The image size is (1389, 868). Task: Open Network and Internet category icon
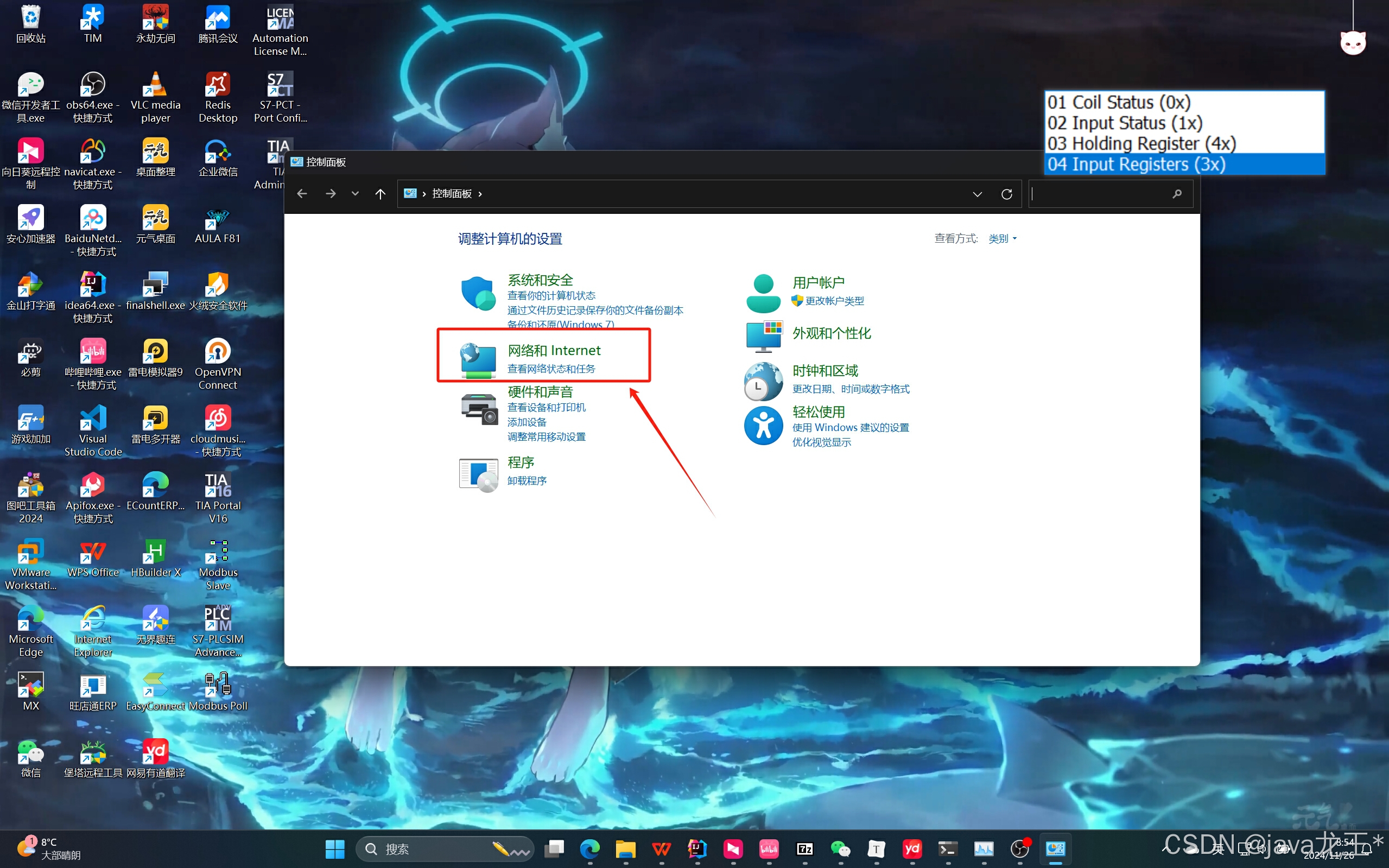478,360
